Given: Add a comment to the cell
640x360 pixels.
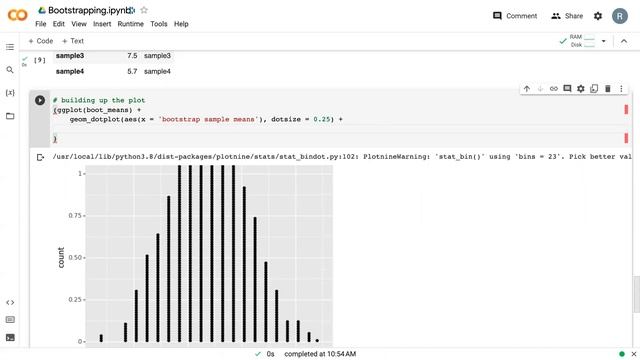Looking at the screenshot, I should (x=567, y=89).
